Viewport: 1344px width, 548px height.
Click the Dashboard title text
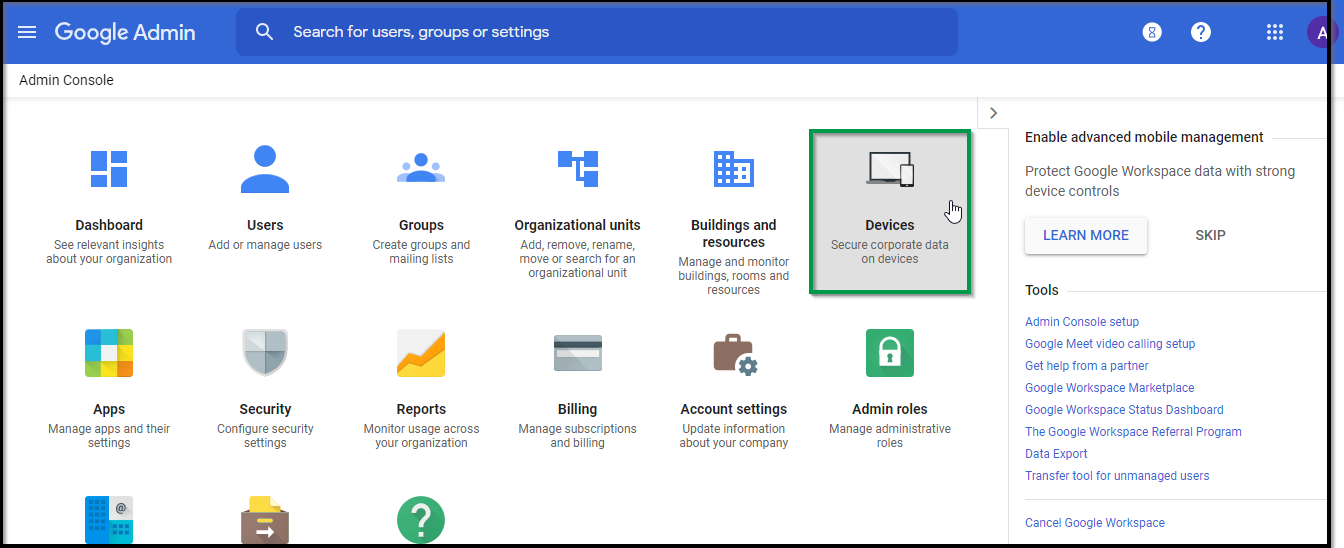click(x=109, y=225)
